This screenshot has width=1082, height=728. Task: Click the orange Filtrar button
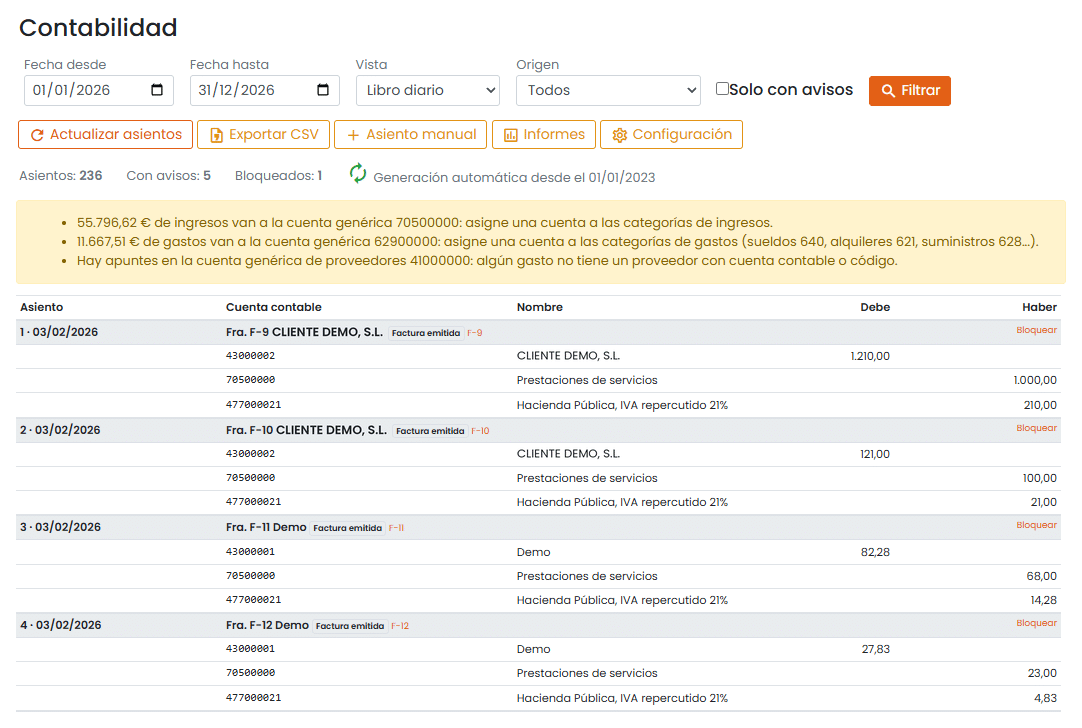pyautogui.click(x=909, y=90)
